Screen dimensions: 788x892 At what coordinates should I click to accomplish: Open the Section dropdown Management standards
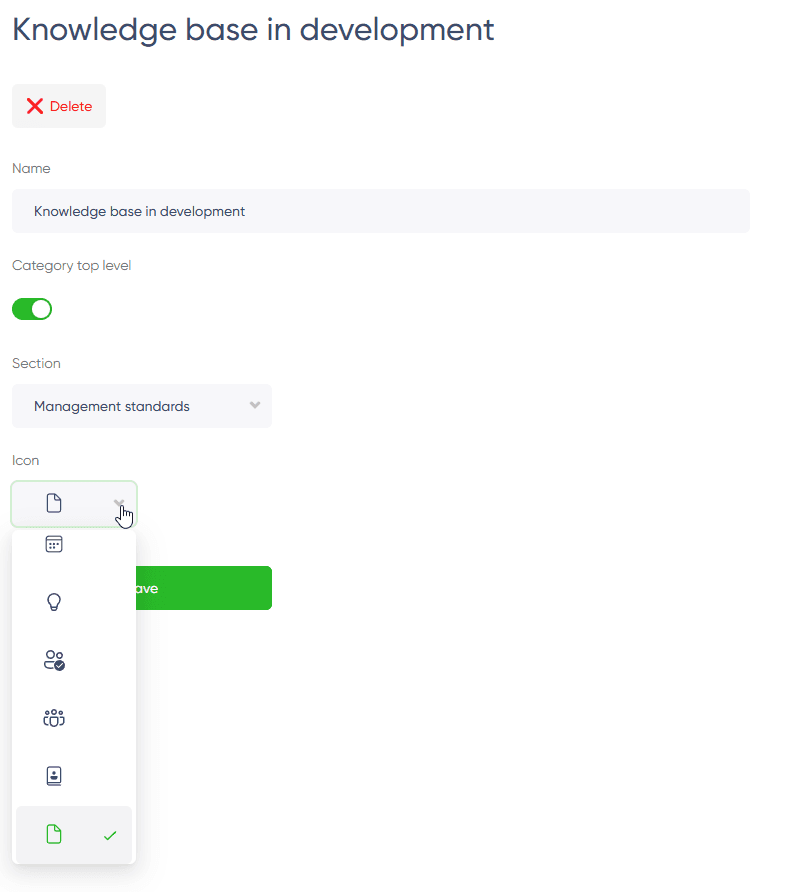pyautogui.click(x=142, y=406)
